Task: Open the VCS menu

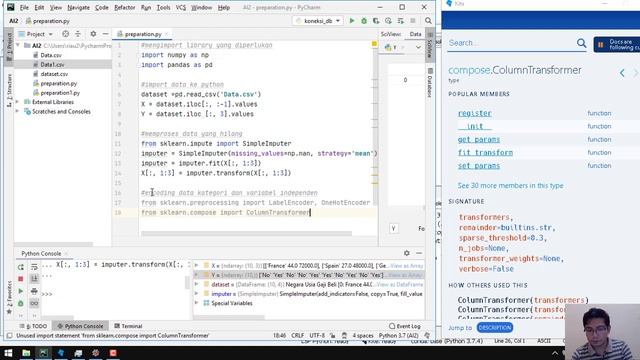Action: [180, 7]
